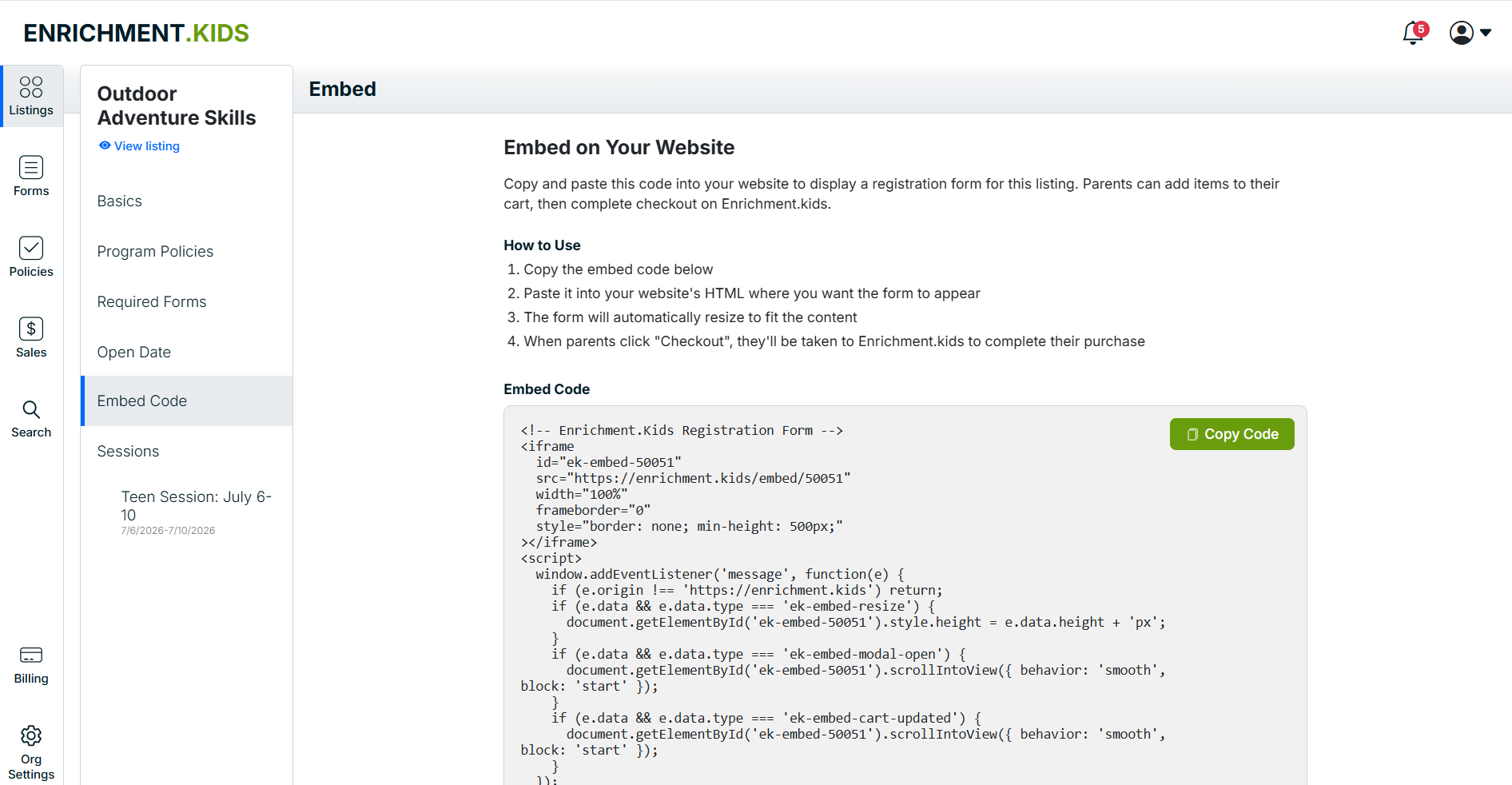
Task: Open the Org Settings gear icon
Action: coord(31,735)
